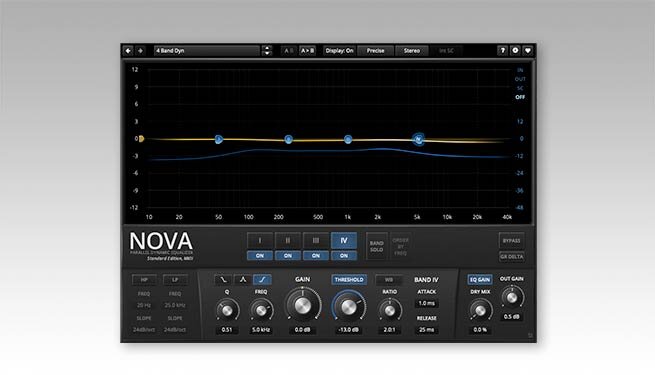Screen dimensions: 655x375
Task: Click the gain value field 0.0 dB
Action: [302, 330]
